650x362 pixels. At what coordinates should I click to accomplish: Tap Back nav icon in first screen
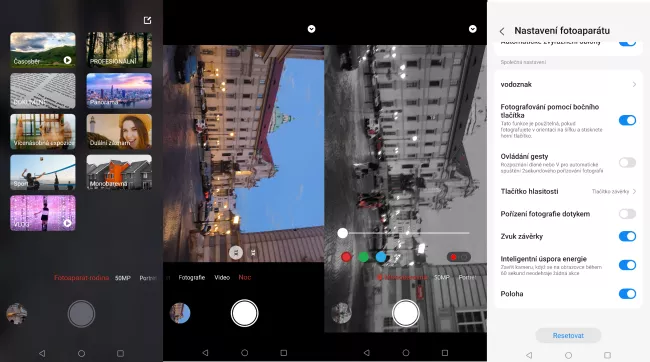click(42, 353)
